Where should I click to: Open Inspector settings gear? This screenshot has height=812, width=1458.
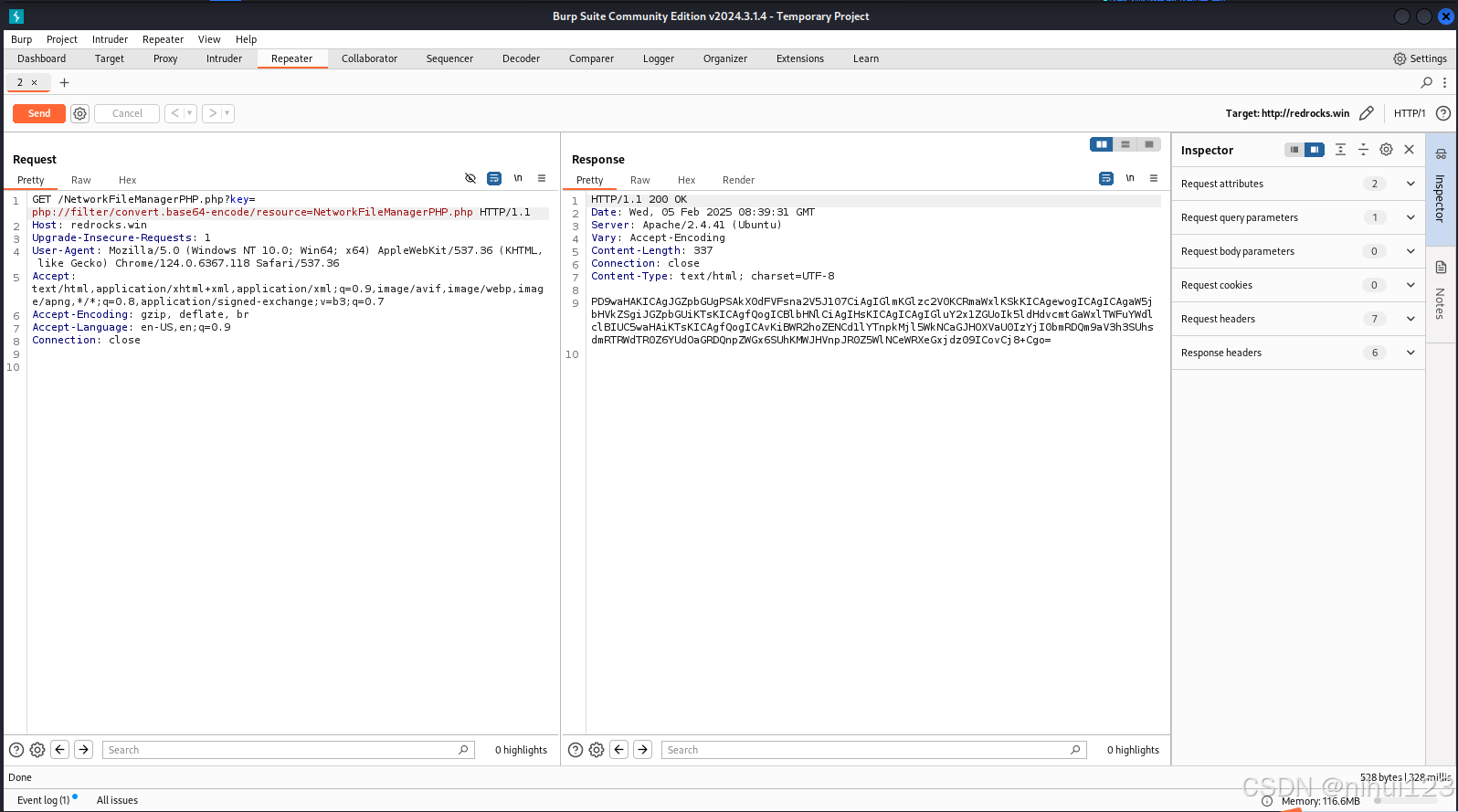point(1386,150)
